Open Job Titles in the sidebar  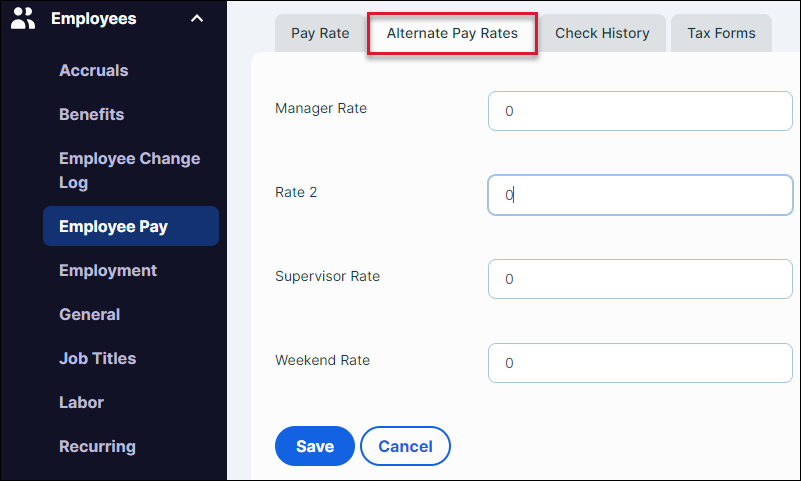click(x=98, y=359)
